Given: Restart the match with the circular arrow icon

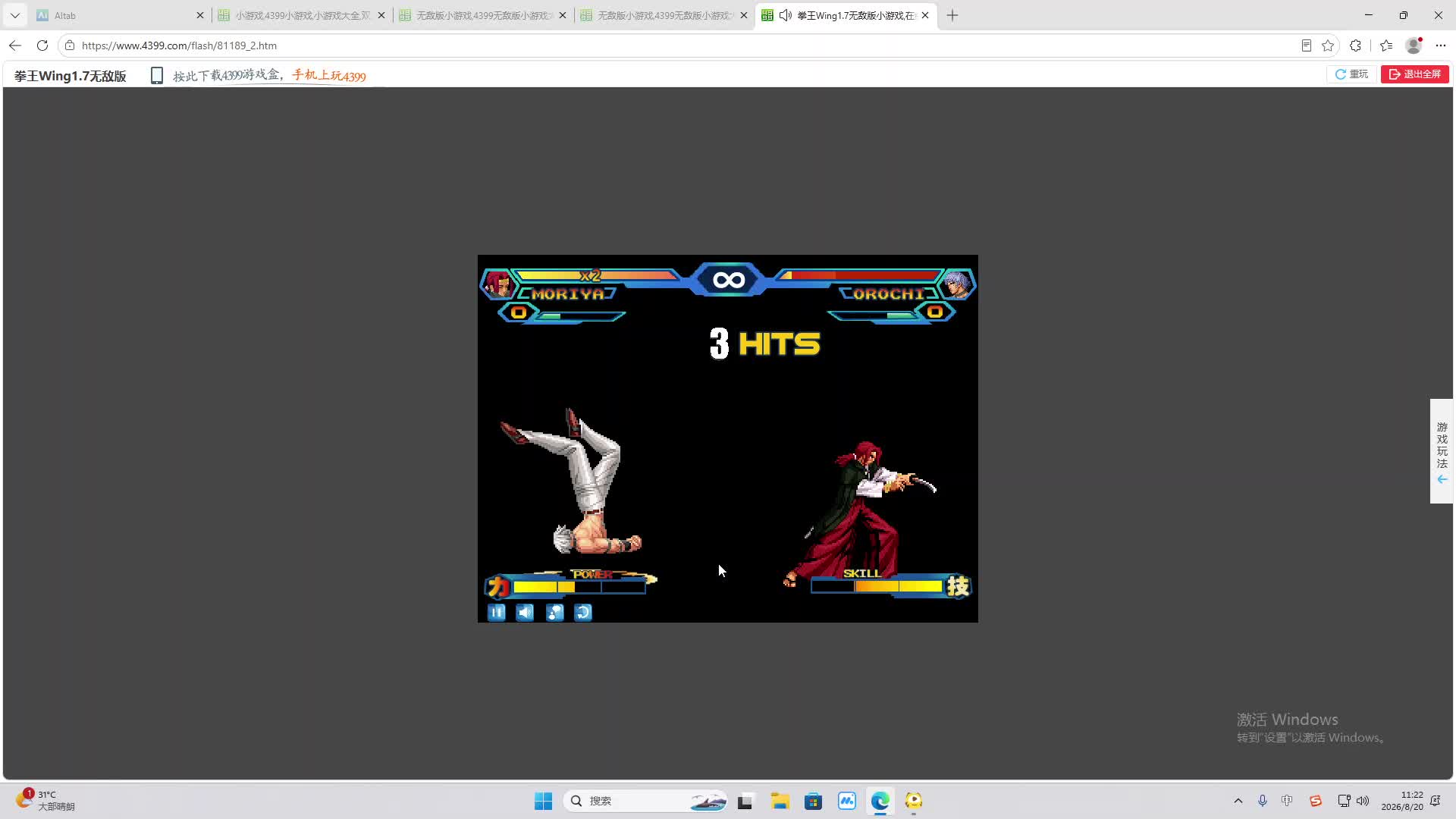Looking at the screenshot, I should pos(583,612).
